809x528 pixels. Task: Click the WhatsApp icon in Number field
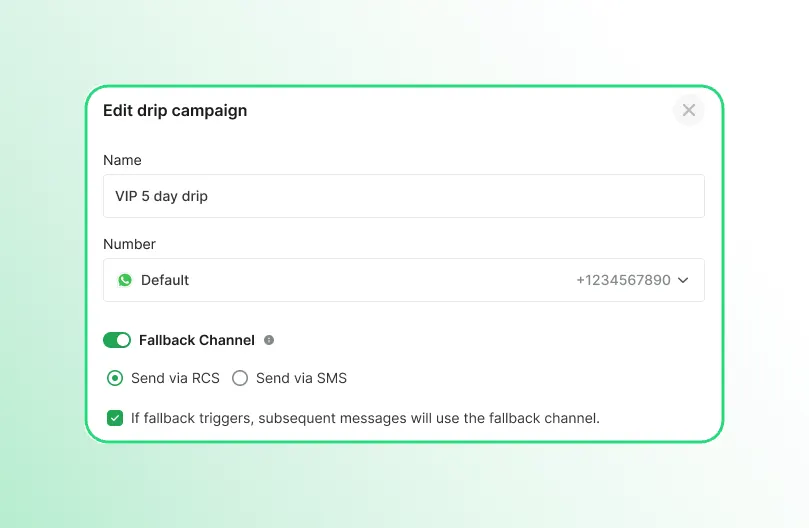tap(125, 280)
